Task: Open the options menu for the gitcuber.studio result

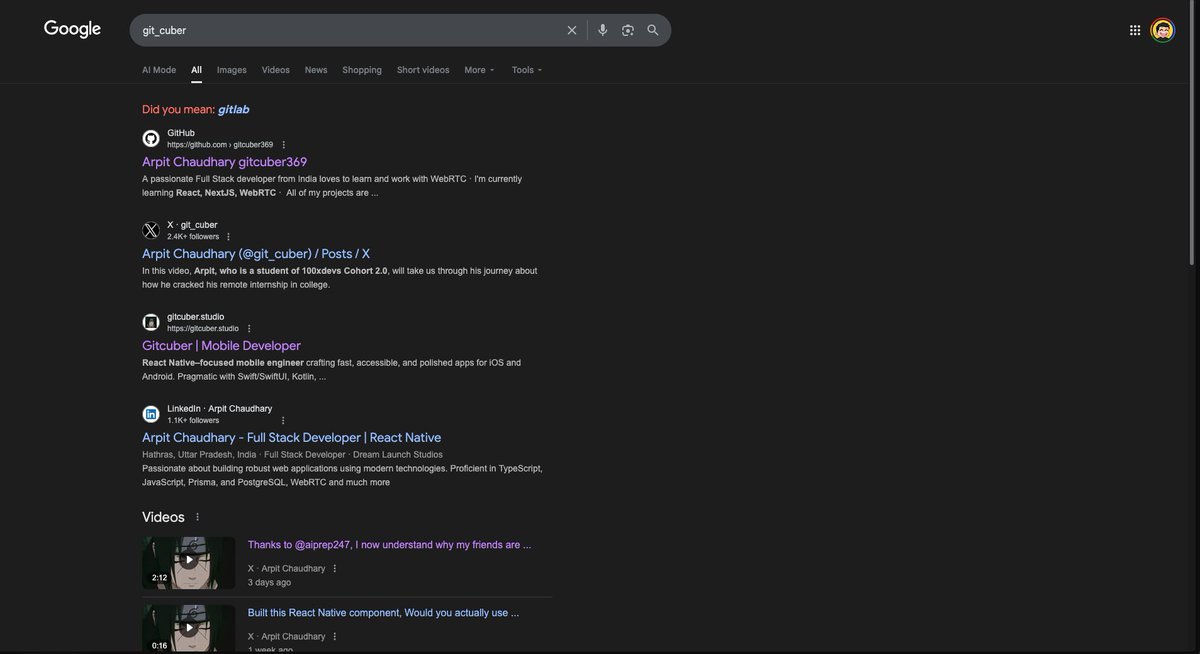Action: tap(249, 329)
